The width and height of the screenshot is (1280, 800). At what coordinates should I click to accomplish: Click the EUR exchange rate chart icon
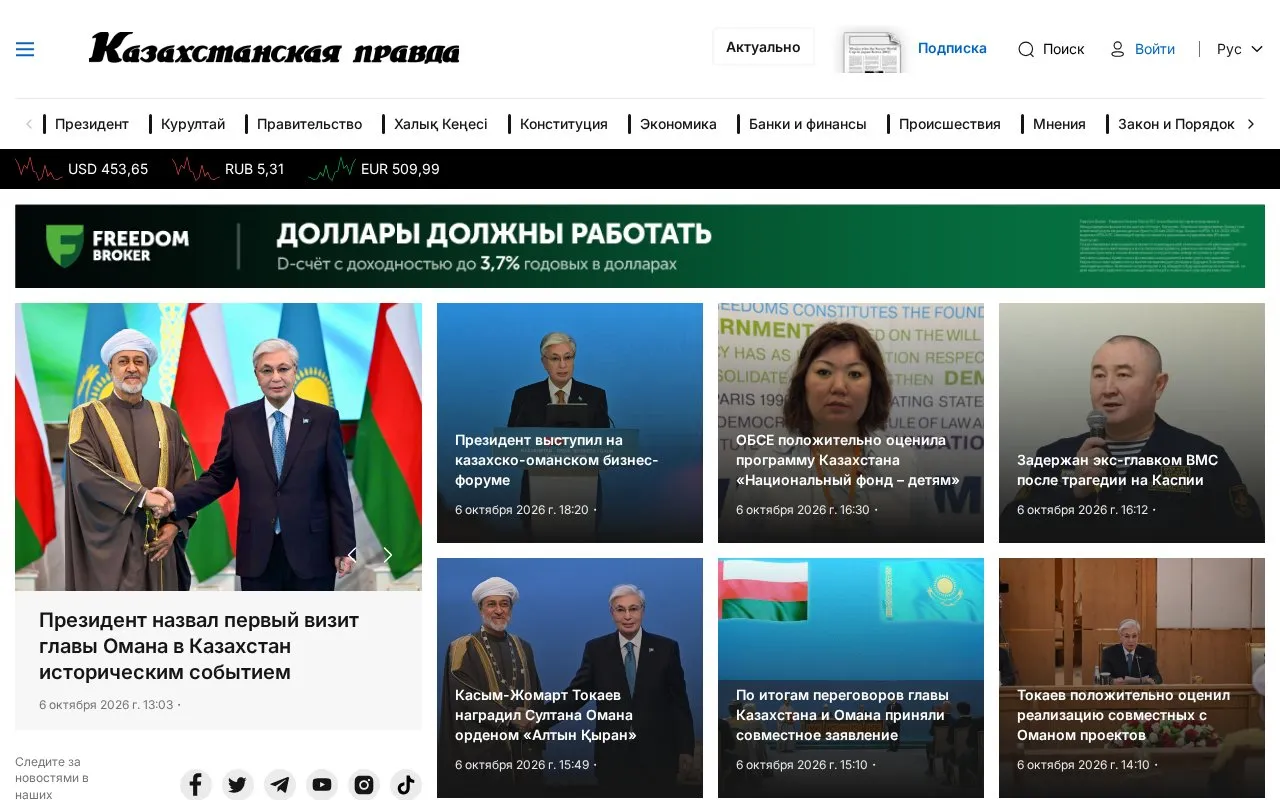pos(331,169)
